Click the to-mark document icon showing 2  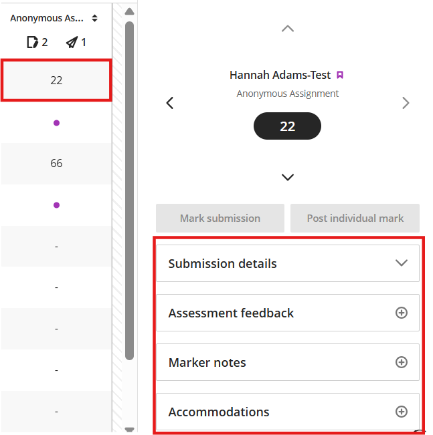pos(32,42)
